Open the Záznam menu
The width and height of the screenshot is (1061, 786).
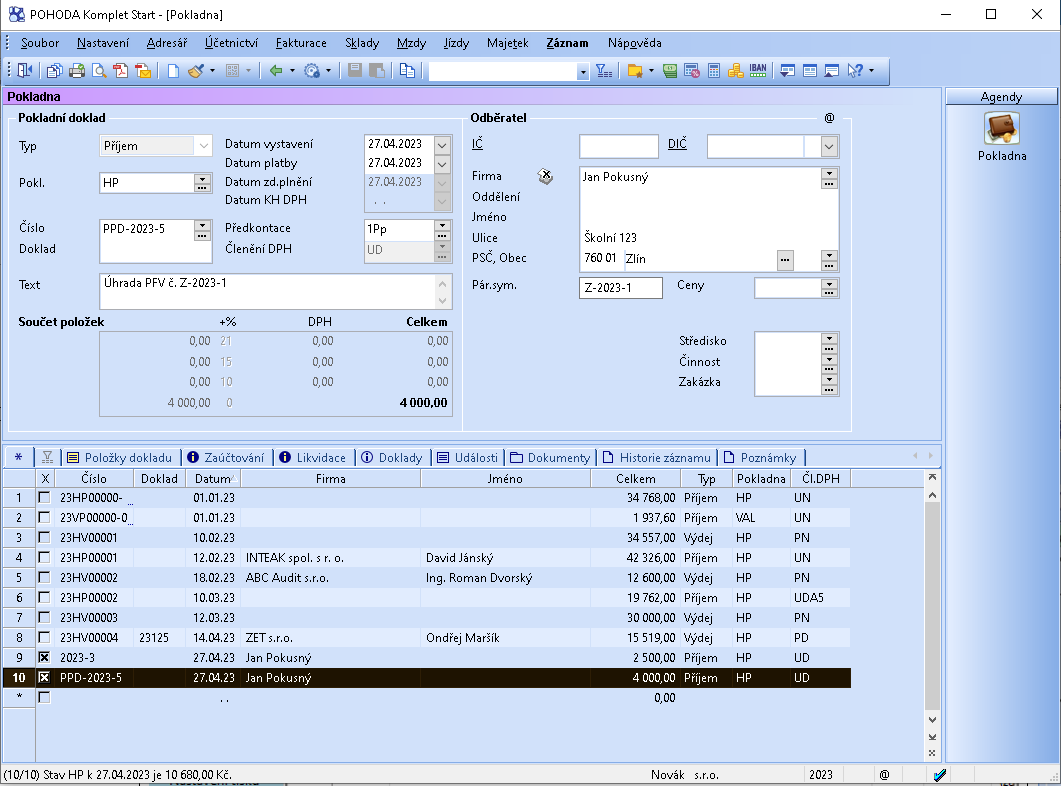(567, 43)
